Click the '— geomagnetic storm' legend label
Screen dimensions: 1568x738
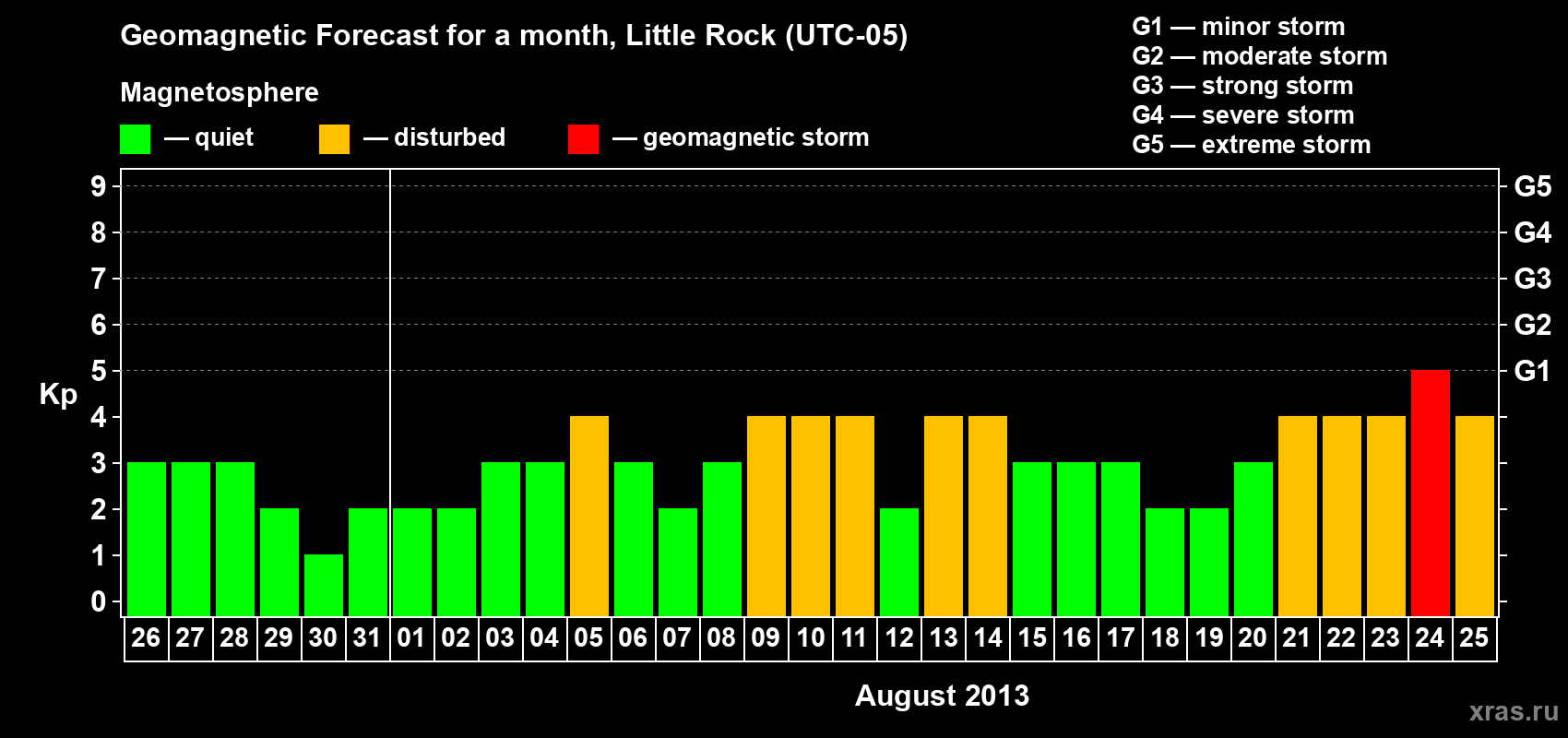click(741, 138)
